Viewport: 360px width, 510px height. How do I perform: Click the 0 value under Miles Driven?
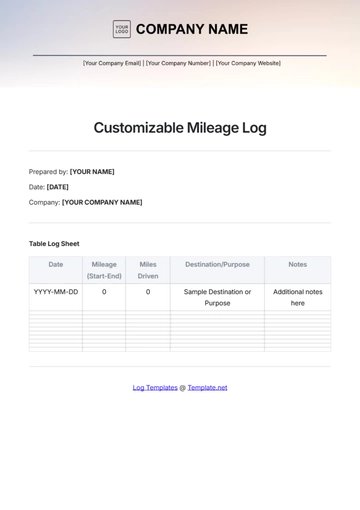click(x=148, y=292)
